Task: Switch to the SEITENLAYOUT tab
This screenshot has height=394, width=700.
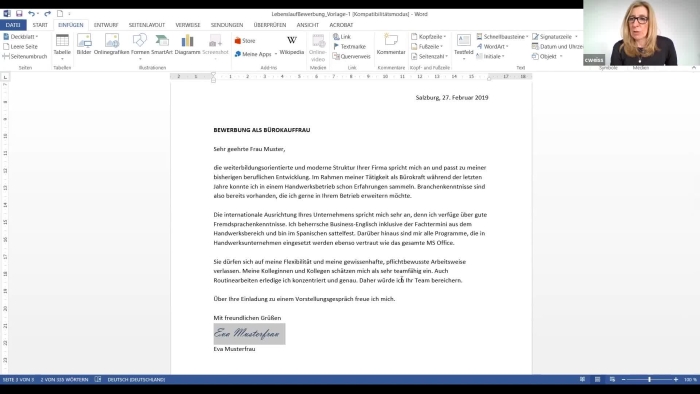Action: point(147,25)
